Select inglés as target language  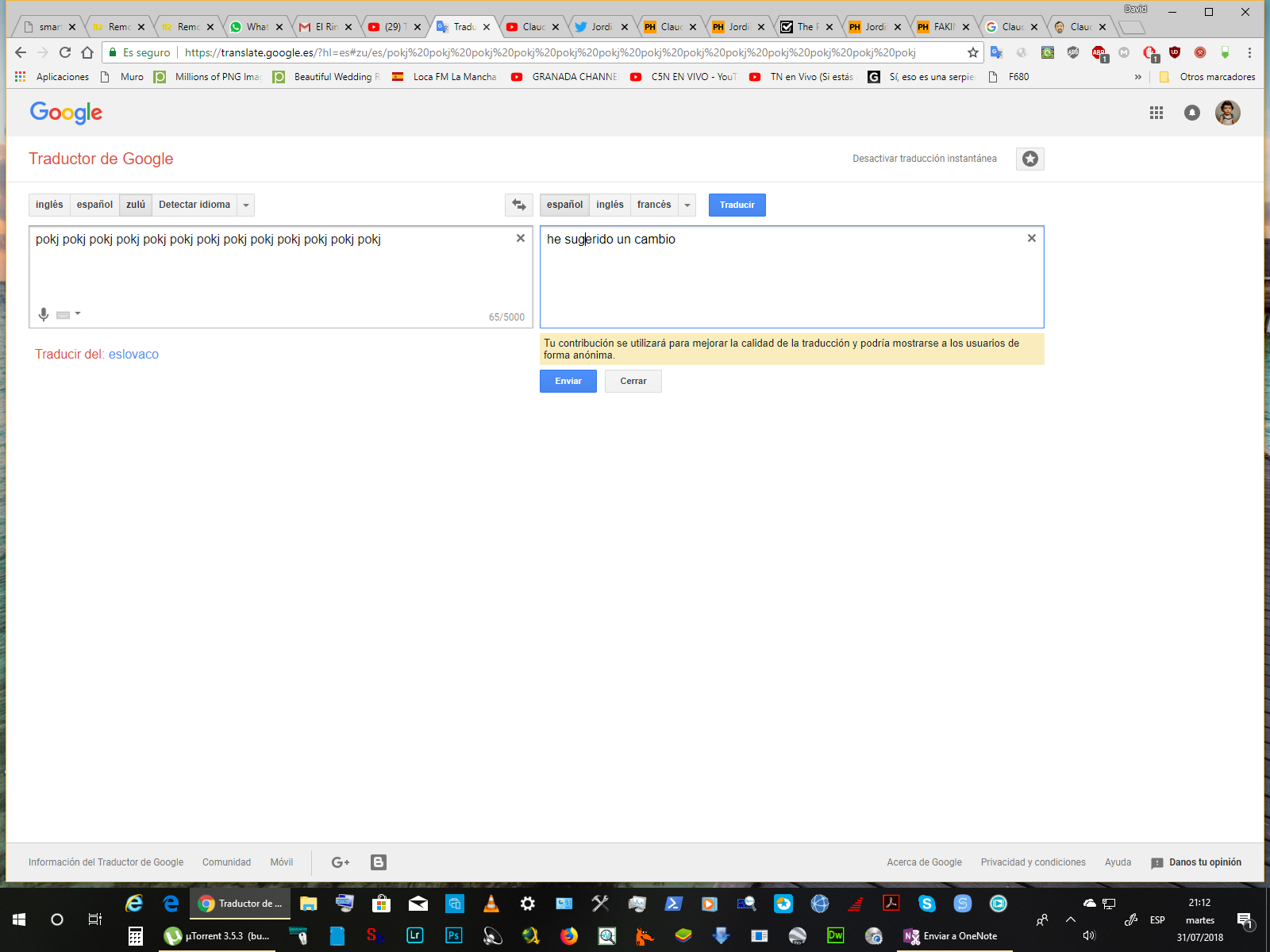pos(610,205)
